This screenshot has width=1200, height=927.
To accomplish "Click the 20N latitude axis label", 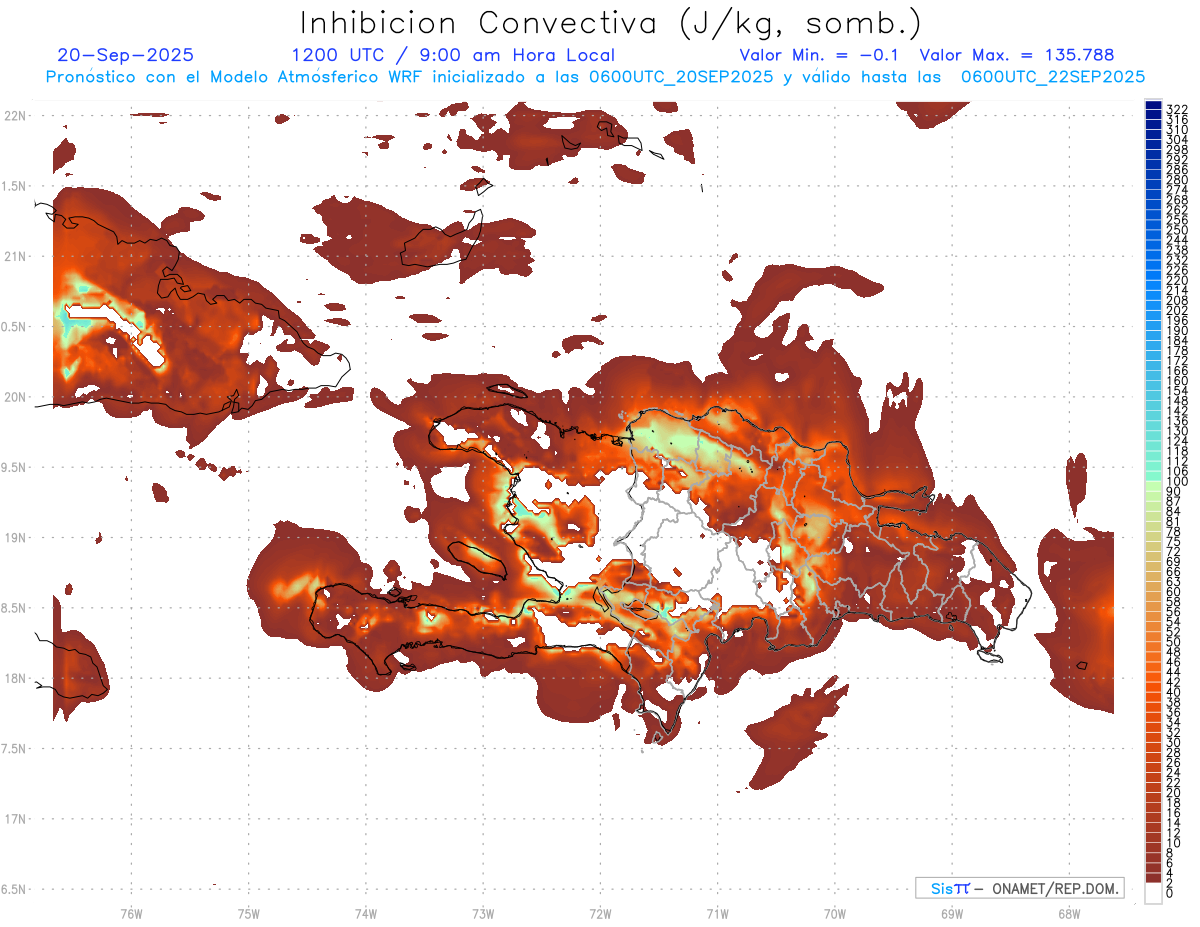I will pyautogui.click(x=15, y=397).
